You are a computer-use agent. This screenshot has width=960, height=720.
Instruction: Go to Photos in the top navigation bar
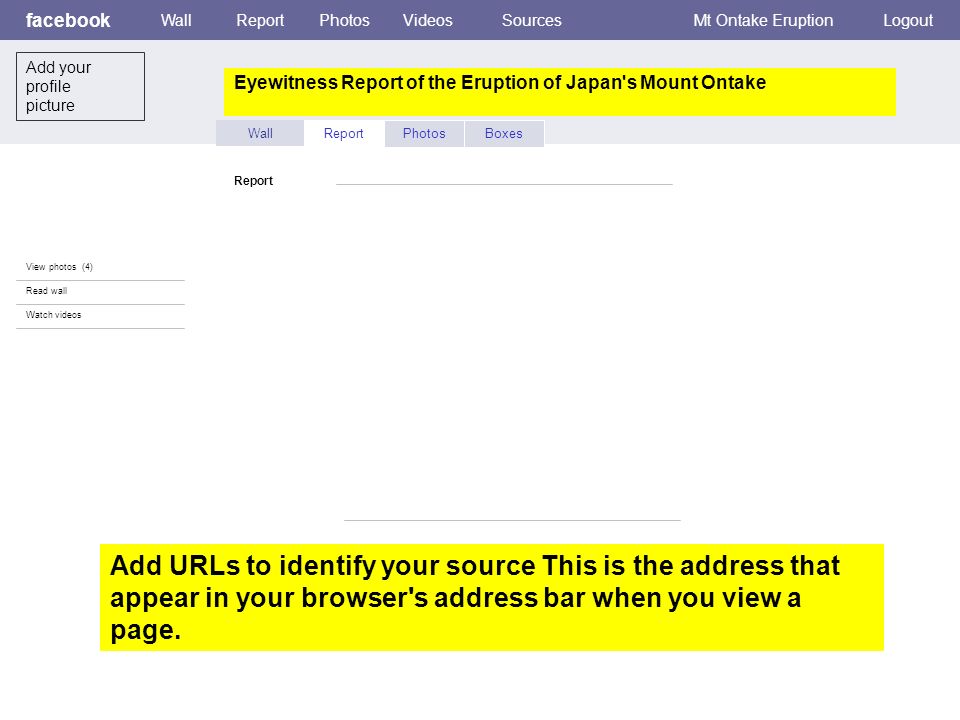click(x=345, y=20)
